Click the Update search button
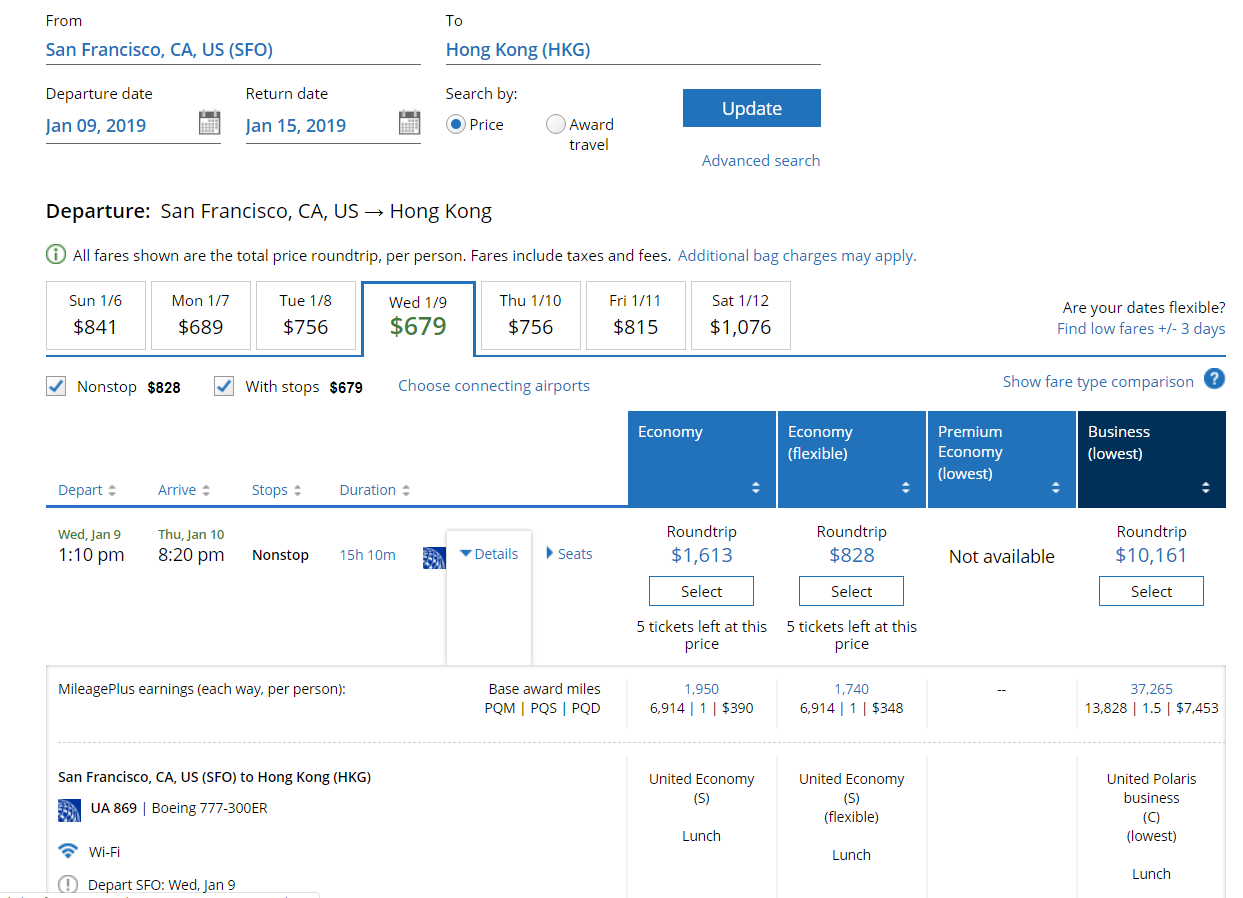 point(751,108)
